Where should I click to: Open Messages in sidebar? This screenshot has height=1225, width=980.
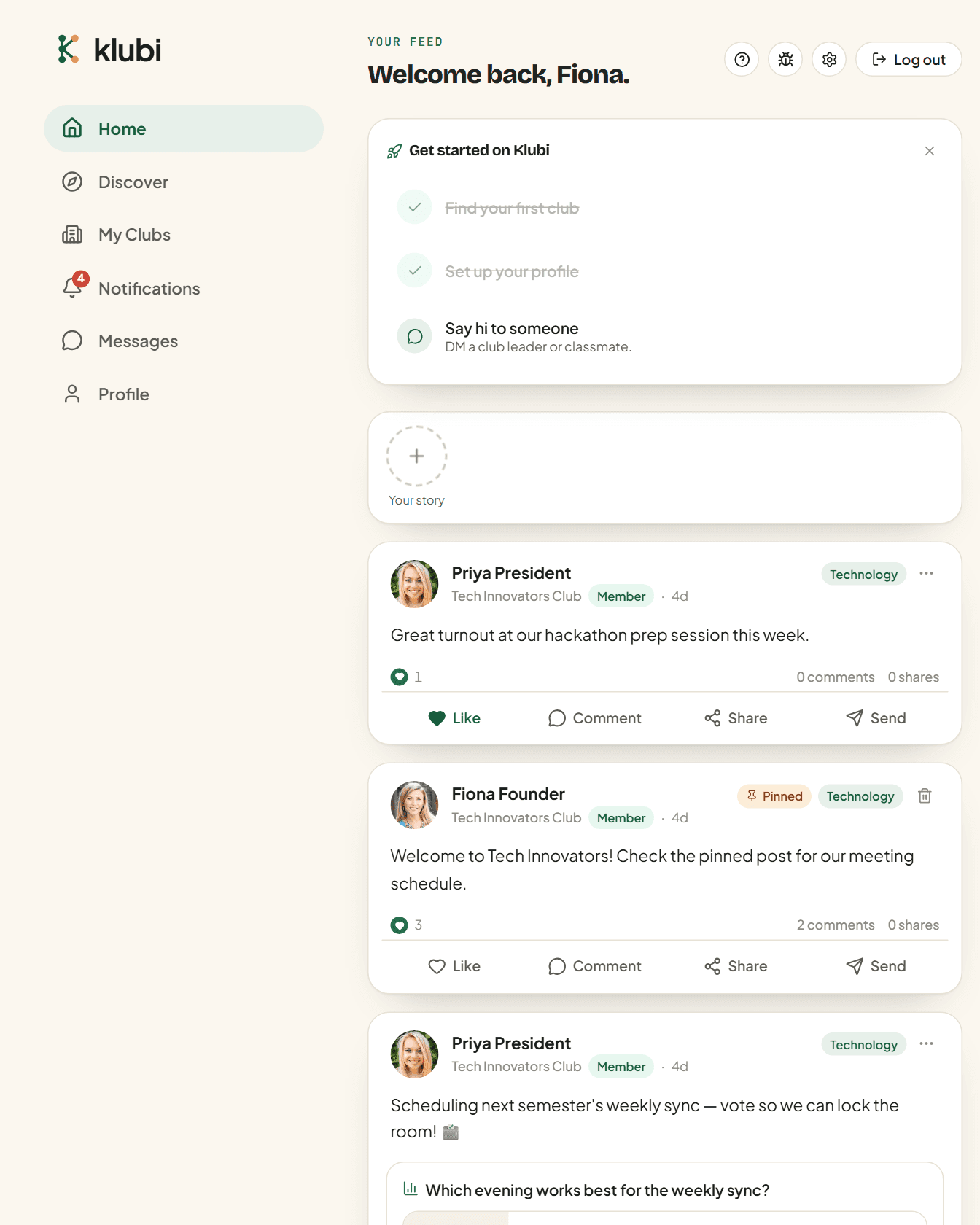(184, 341)
